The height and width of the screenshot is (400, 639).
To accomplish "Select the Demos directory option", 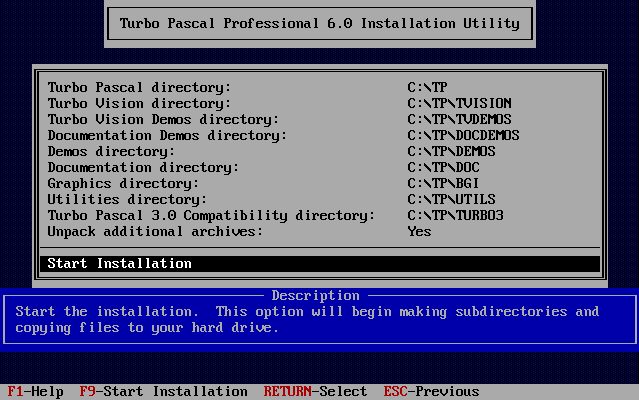I will tap(111, 151).
